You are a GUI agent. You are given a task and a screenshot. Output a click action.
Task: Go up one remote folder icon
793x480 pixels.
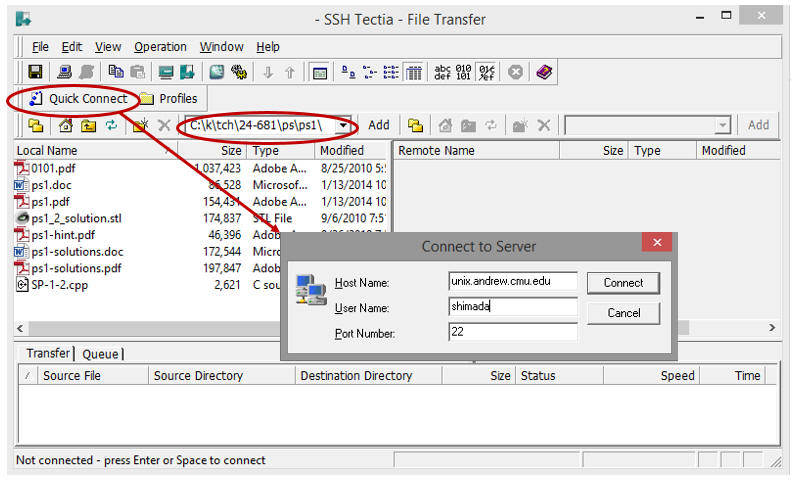point(468,125)
